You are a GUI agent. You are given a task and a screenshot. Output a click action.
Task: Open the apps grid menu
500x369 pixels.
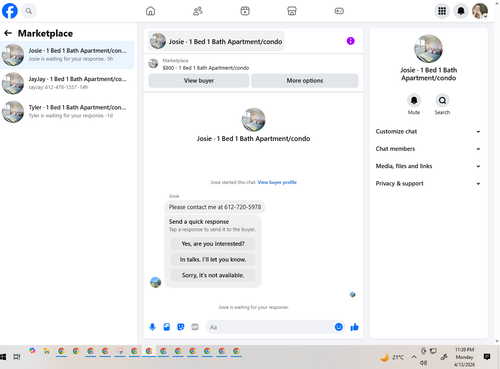(x=442, y=11)
